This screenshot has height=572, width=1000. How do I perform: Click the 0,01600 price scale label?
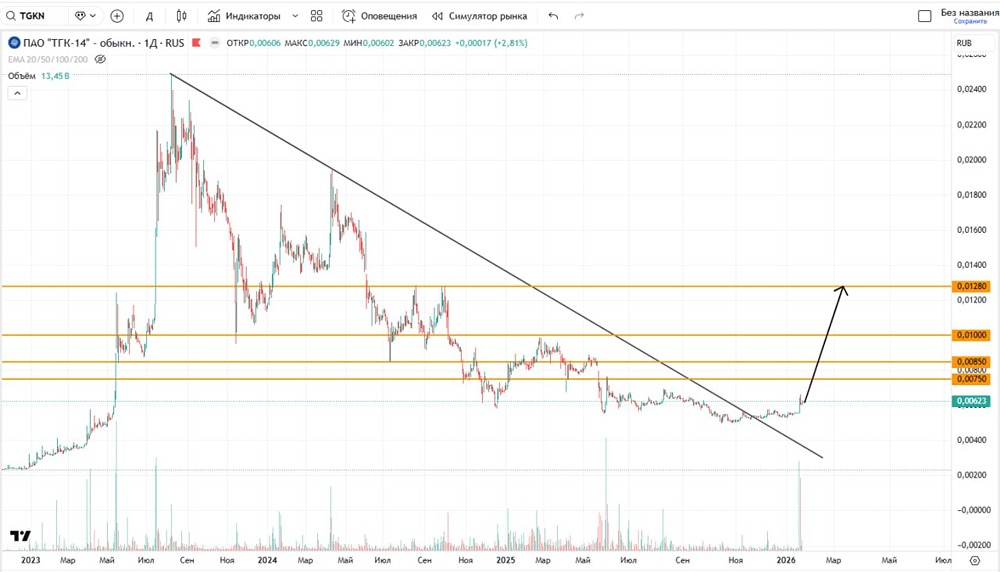971,230
